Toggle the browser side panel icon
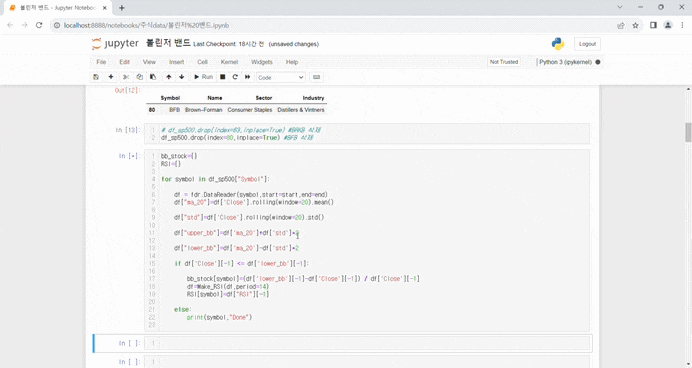This screenshot has width=692, height=368. (x=654, y=25)
